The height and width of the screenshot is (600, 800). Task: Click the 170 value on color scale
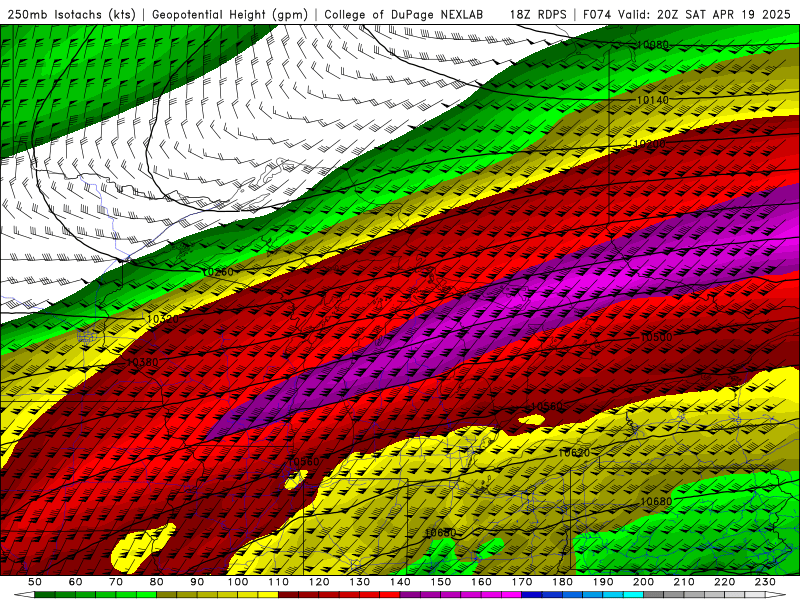click(x=521, y=582)
